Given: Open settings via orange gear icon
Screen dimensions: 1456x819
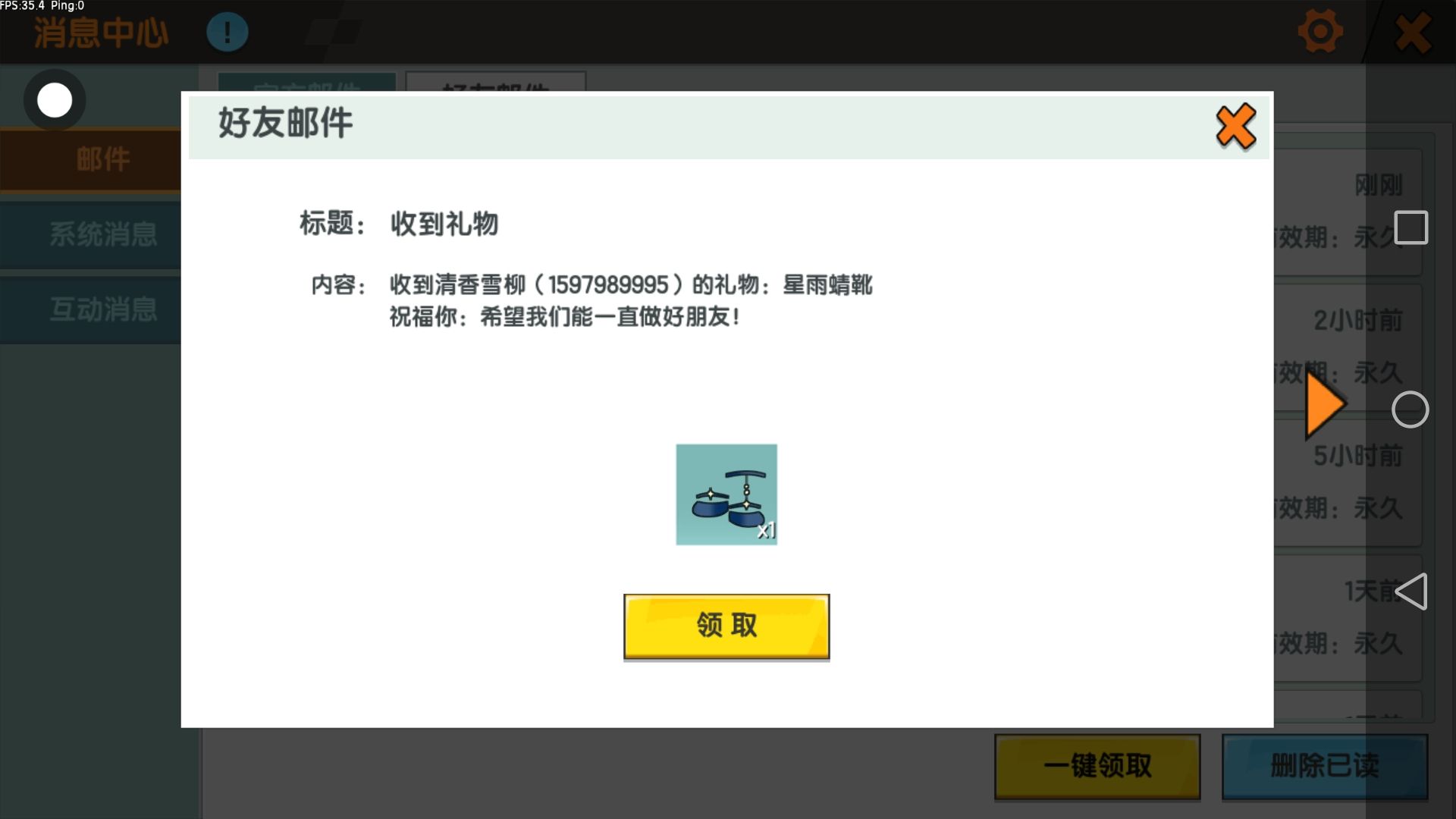Looking at the screenshot, I should coord(1319,32).
